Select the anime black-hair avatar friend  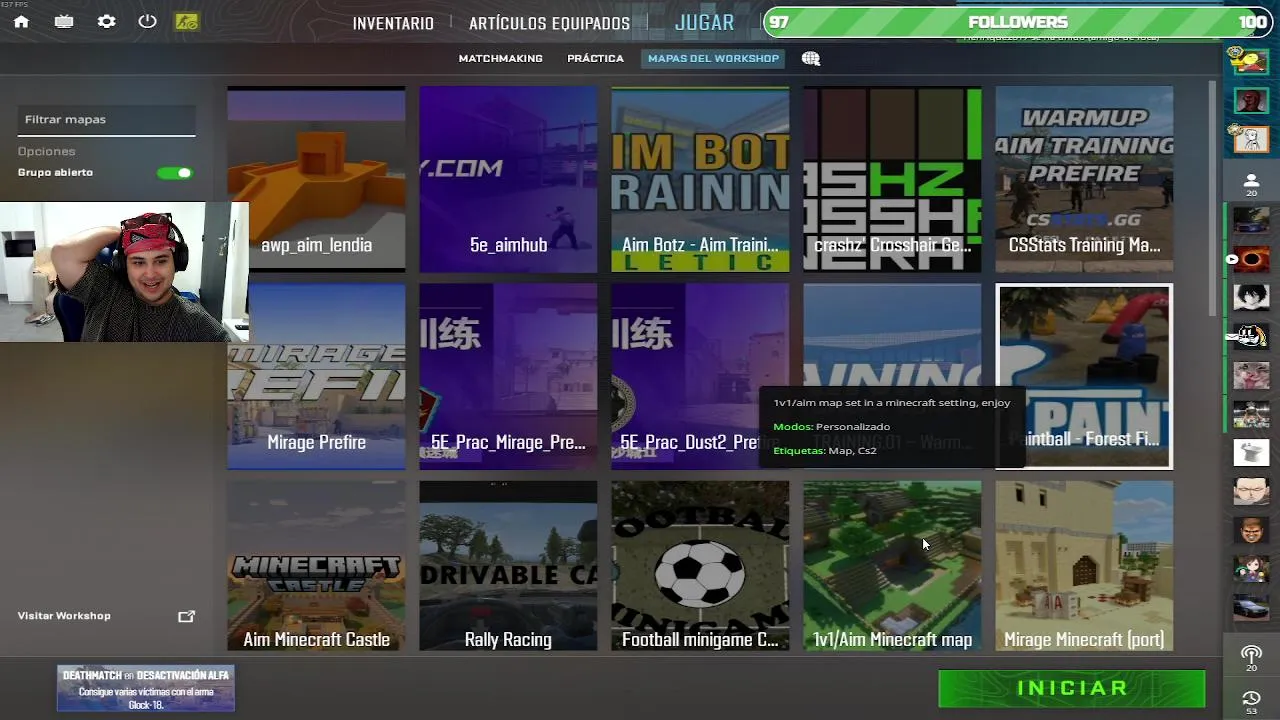[1251, 297]
